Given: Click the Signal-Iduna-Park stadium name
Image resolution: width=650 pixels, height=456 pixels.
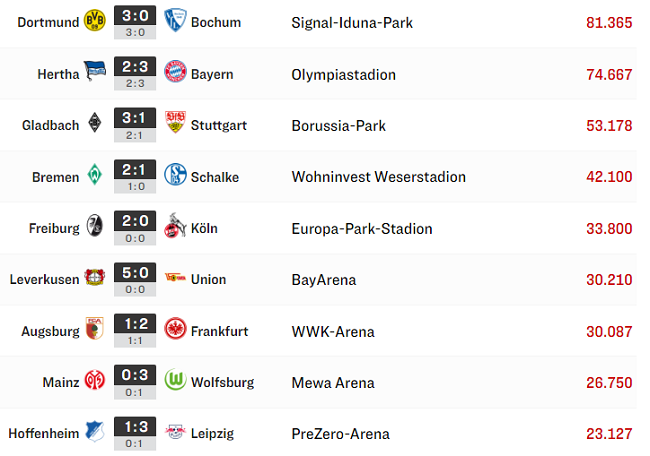Looking at the screenshot, I should 352,23.
